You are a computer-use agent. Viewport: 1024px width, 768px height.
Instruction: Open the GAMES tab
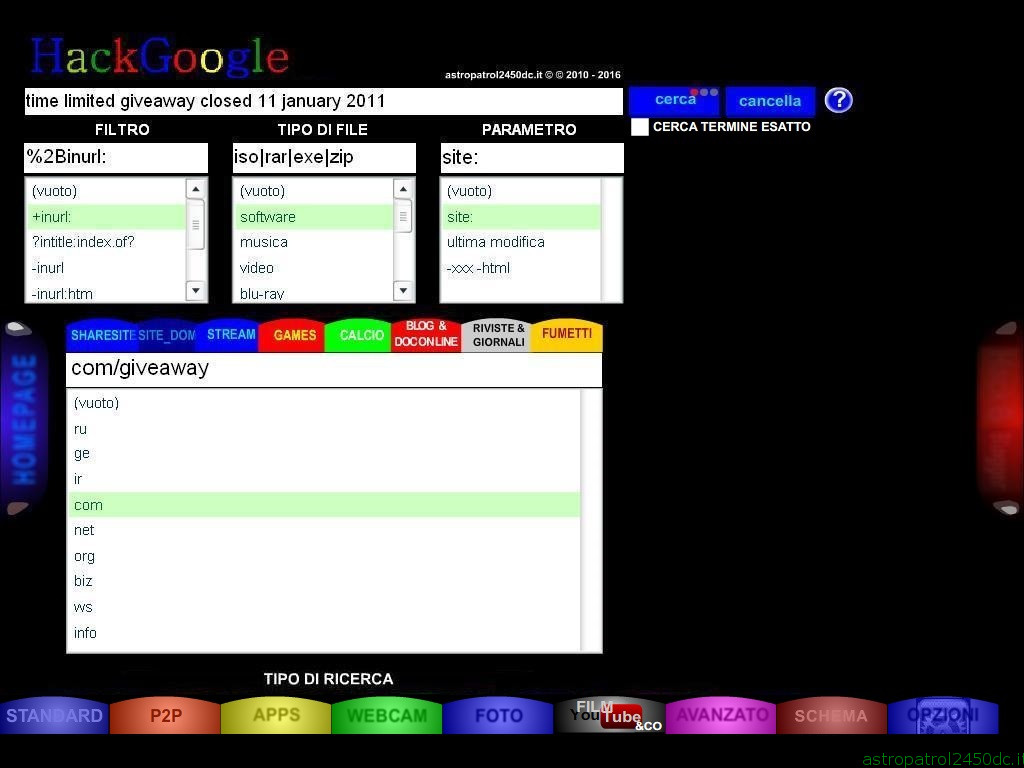[294, 335]
